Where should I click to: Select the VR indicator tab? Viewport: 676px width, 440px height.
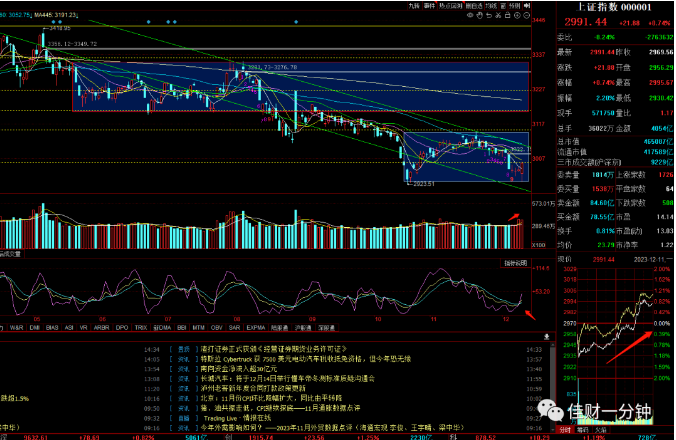coord(83,328)
